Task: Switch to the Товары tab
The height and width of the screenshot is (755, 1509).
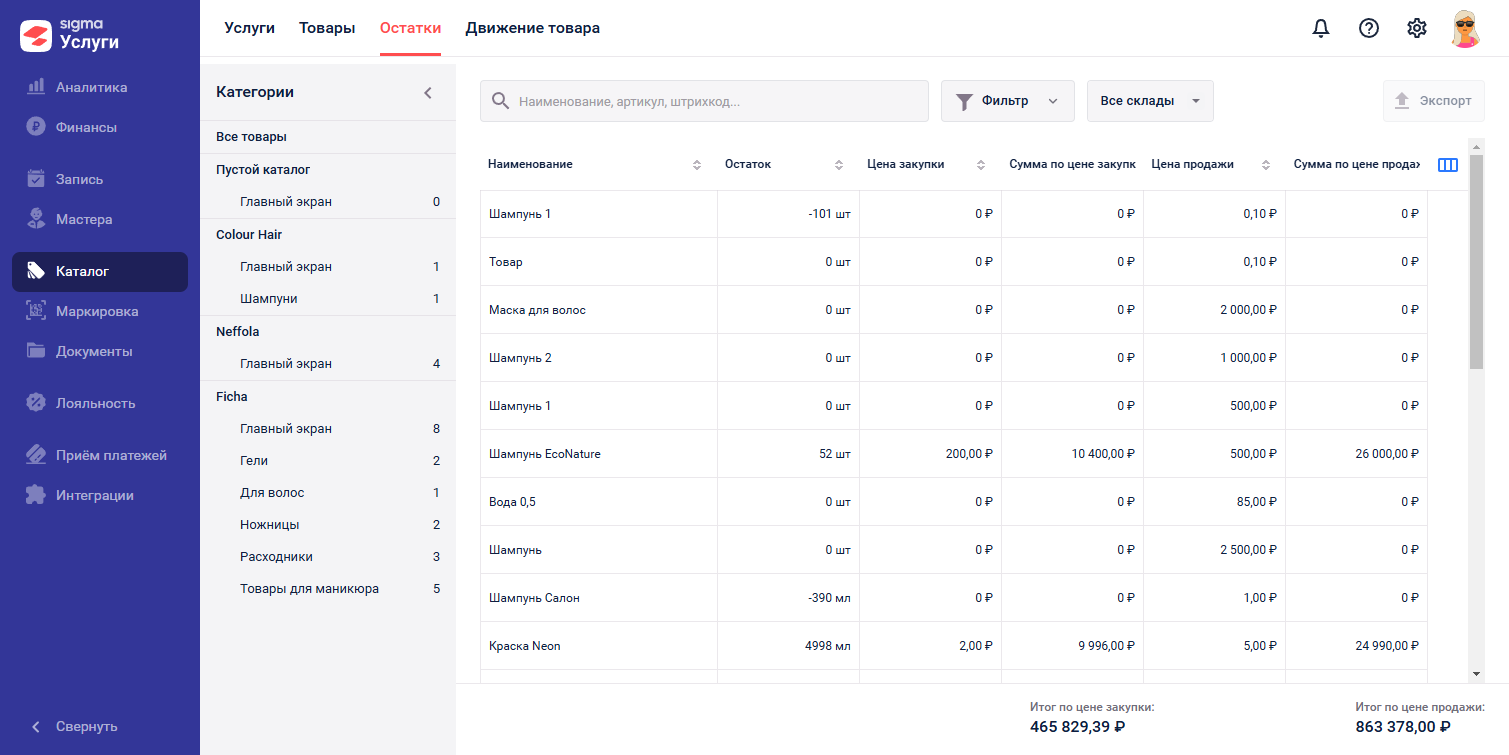Action: 327,28
